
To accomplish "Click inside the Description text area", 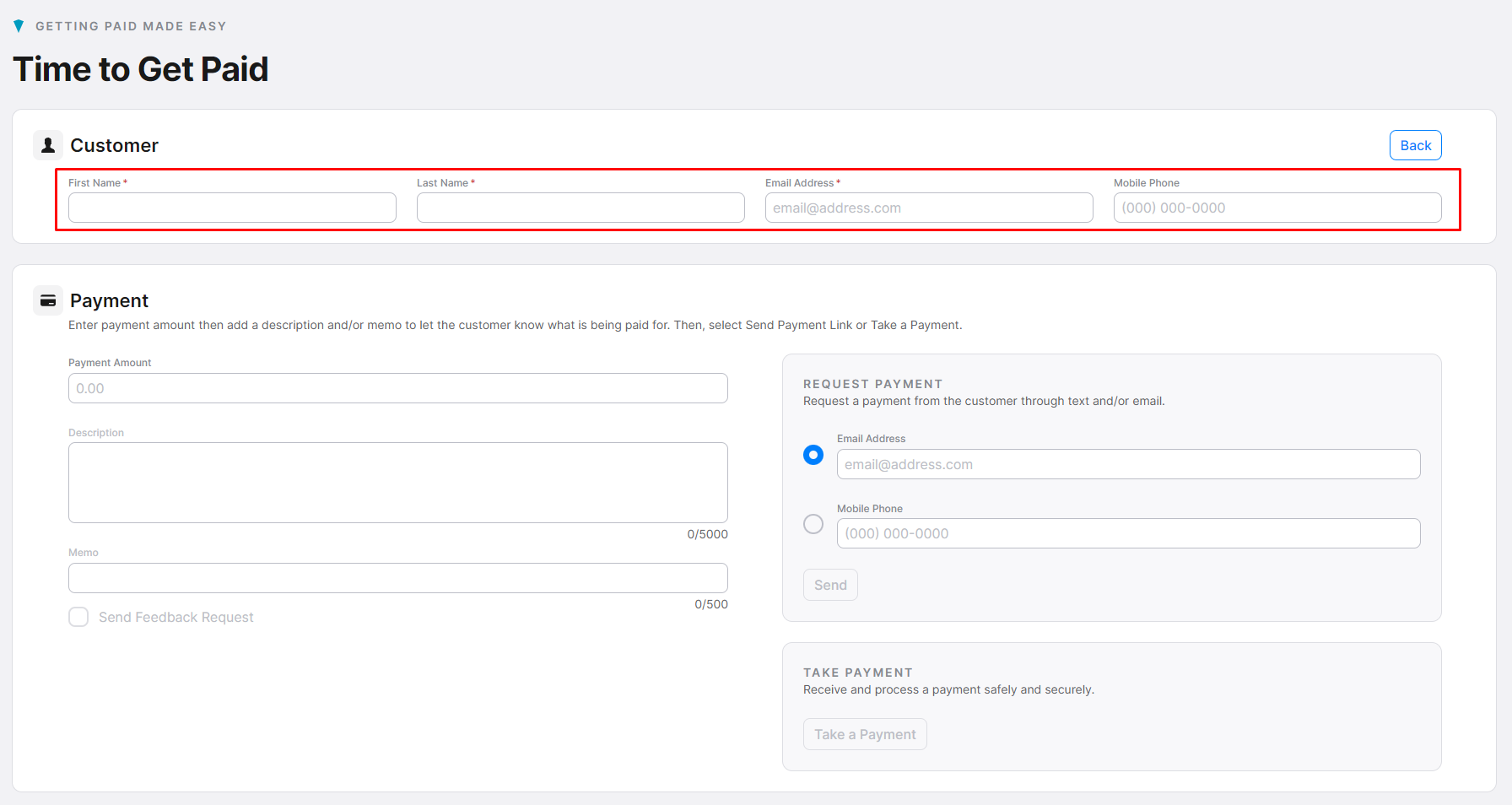I will pyautogui.click(x=398, y=483).
